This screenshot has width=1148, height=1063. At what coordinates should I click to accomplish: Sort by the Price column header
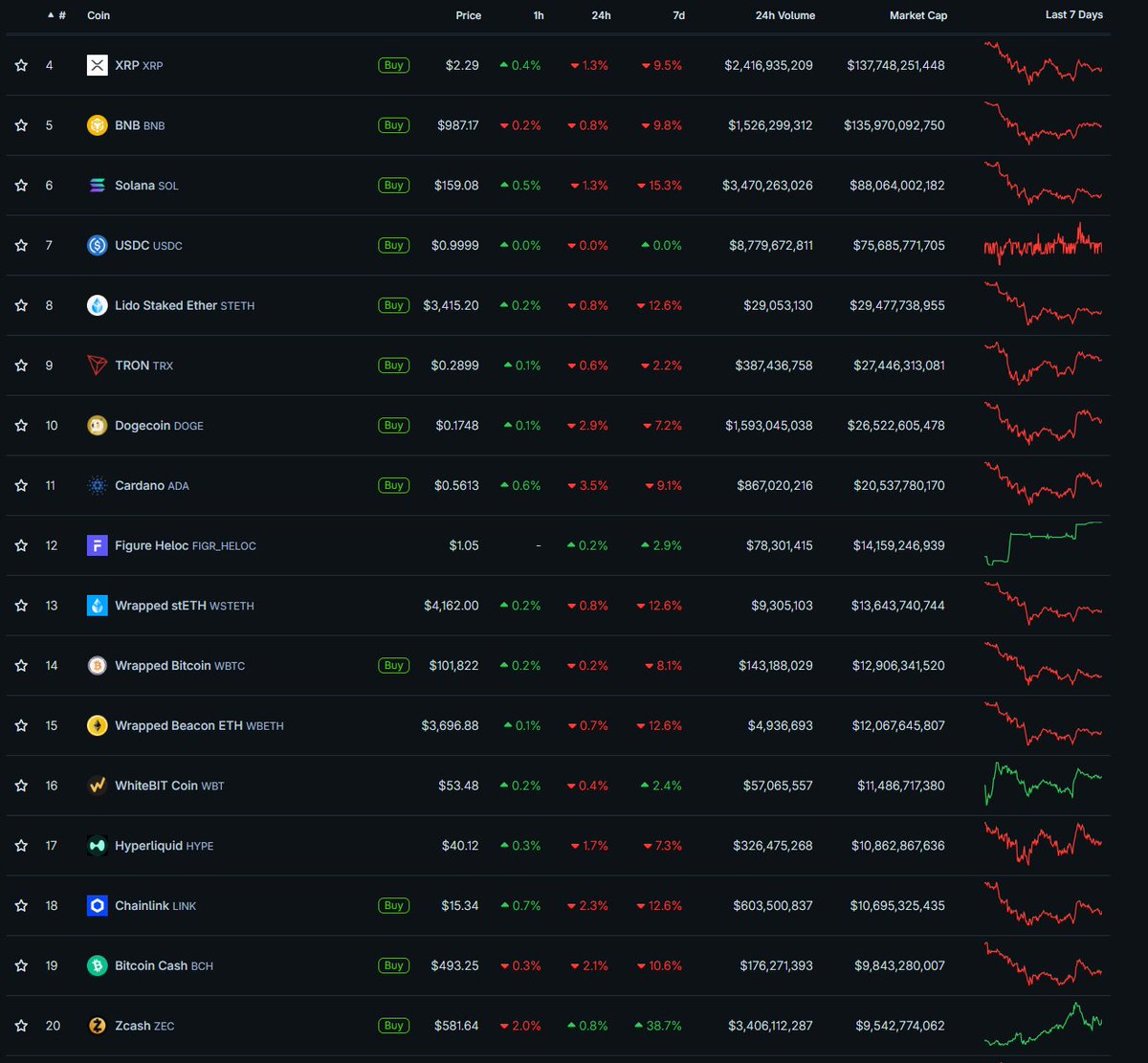(469, 15)
